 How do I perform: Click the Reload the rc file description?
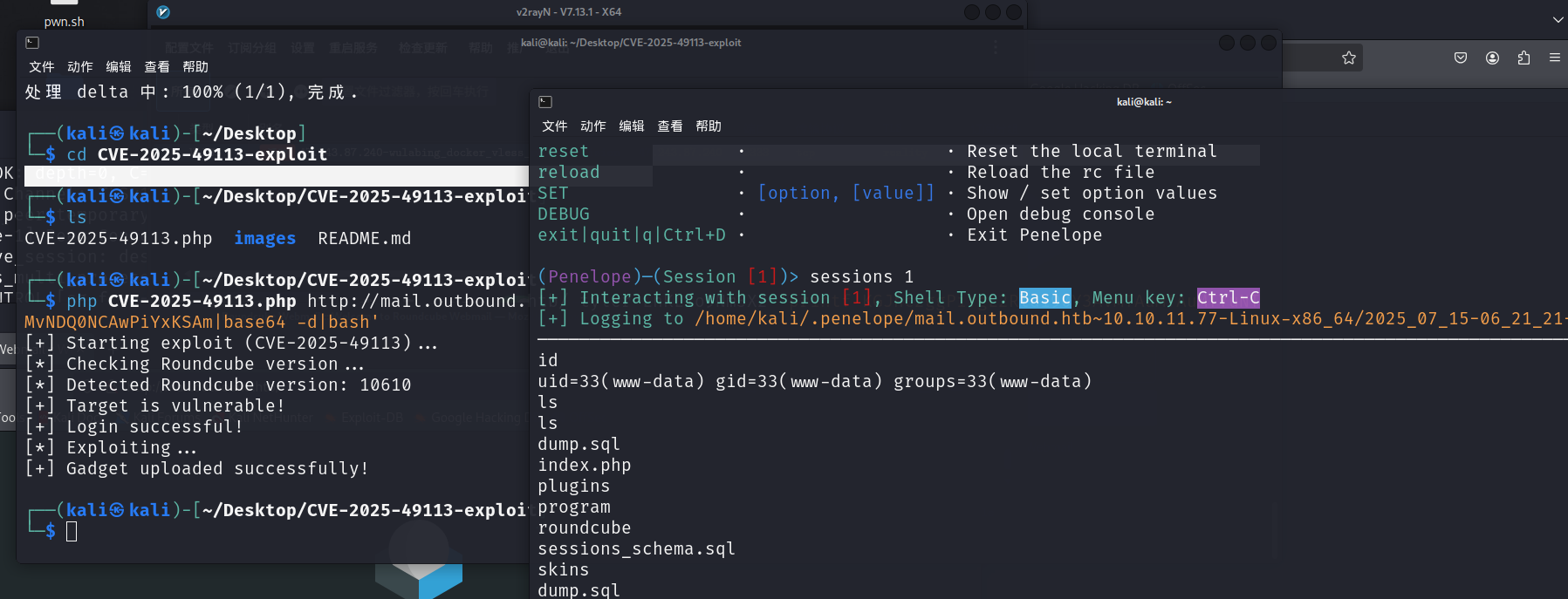1060,173
